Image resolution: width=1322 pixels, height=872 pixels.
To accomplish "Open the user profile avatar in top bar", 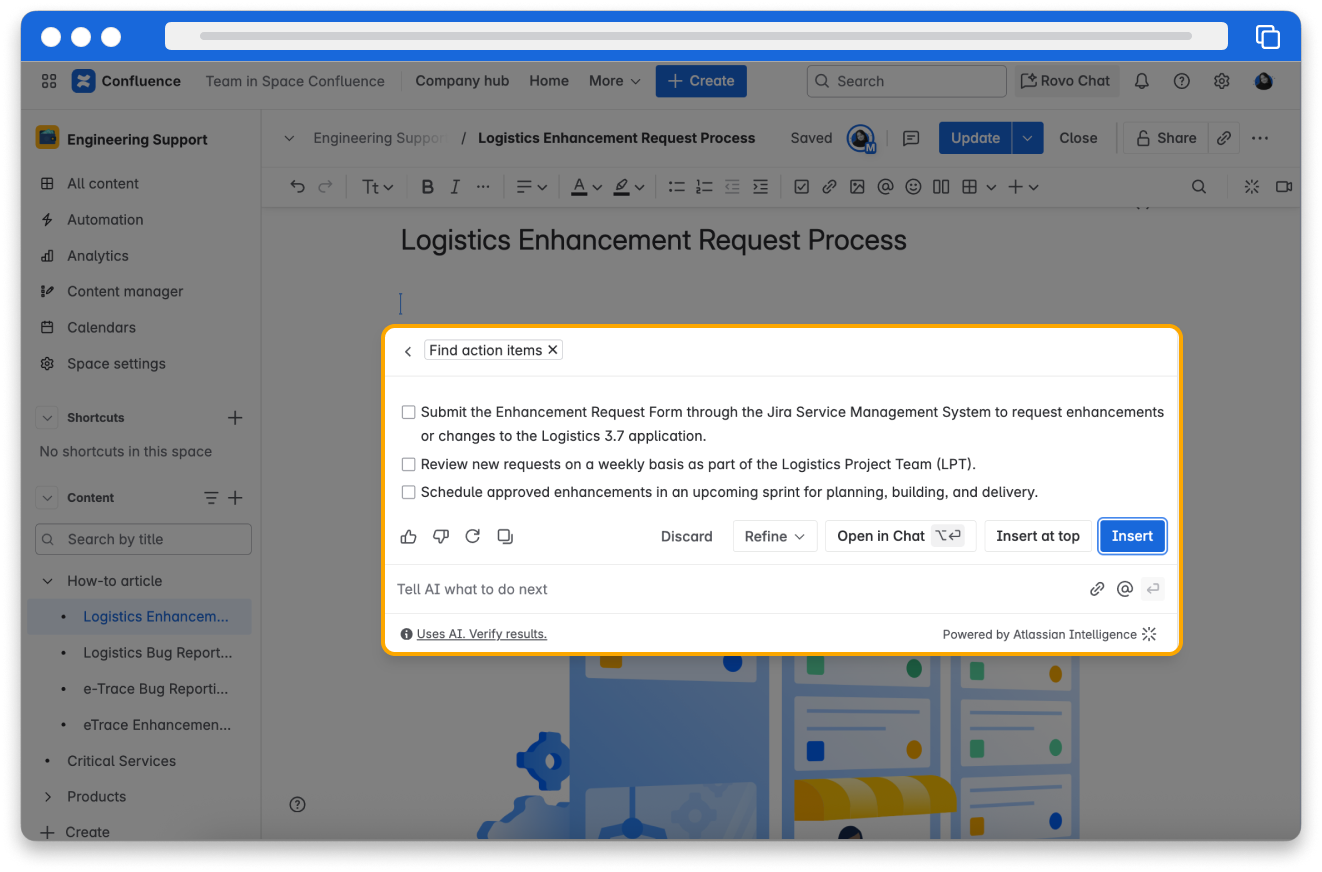I will click(x=1263, y=81).
